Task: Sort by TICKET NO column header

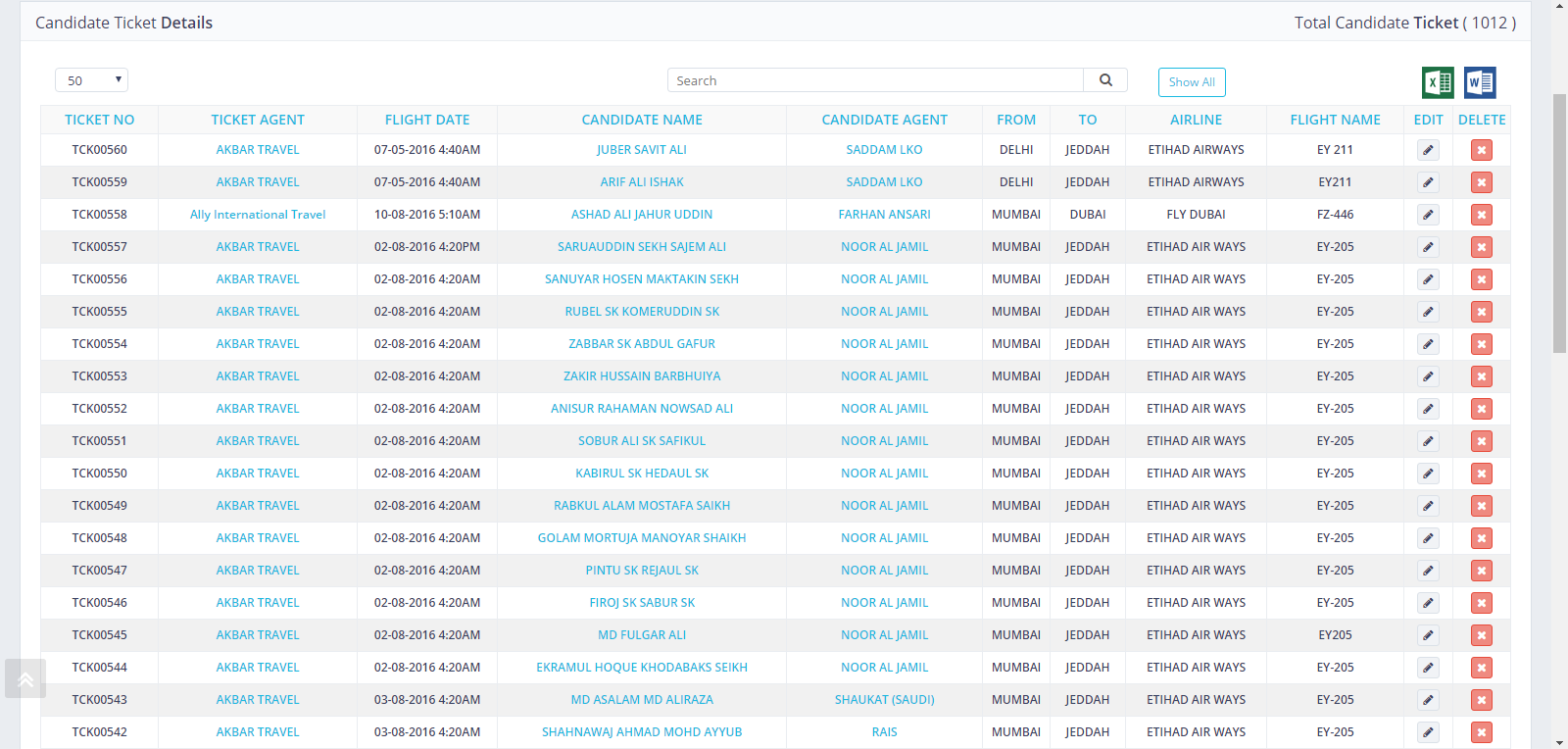Action: pyautogui.click(x=99, y=120)
